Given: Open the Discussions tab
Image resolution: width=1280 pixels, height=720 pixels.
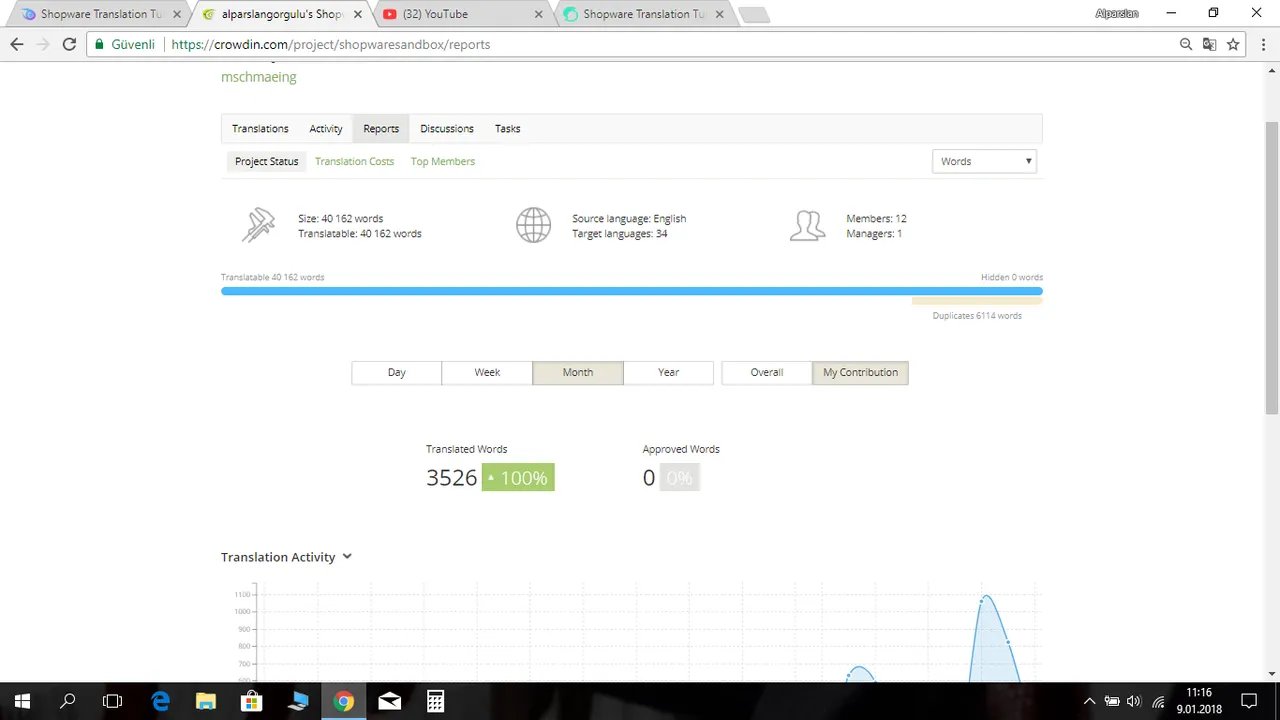Looking at the screenshot, I should click(x=447, y=128).
